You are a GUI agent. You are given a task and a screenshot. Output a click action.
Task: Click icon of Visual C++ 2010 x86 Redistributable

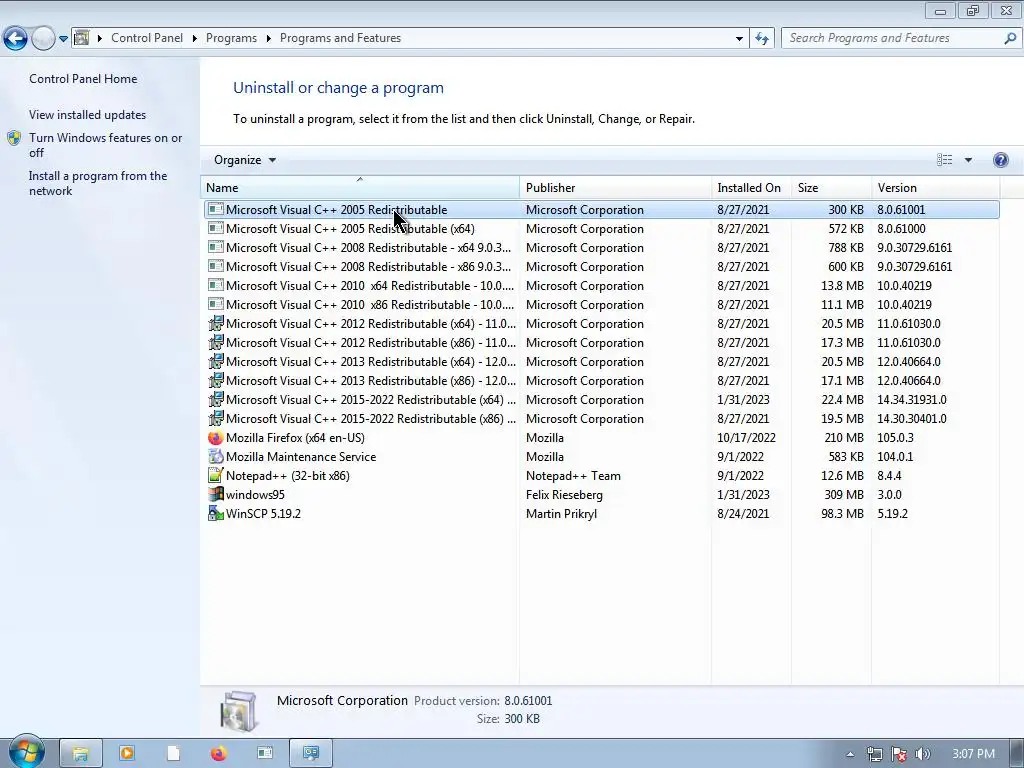pyautogui.click(x=216, y=304)
